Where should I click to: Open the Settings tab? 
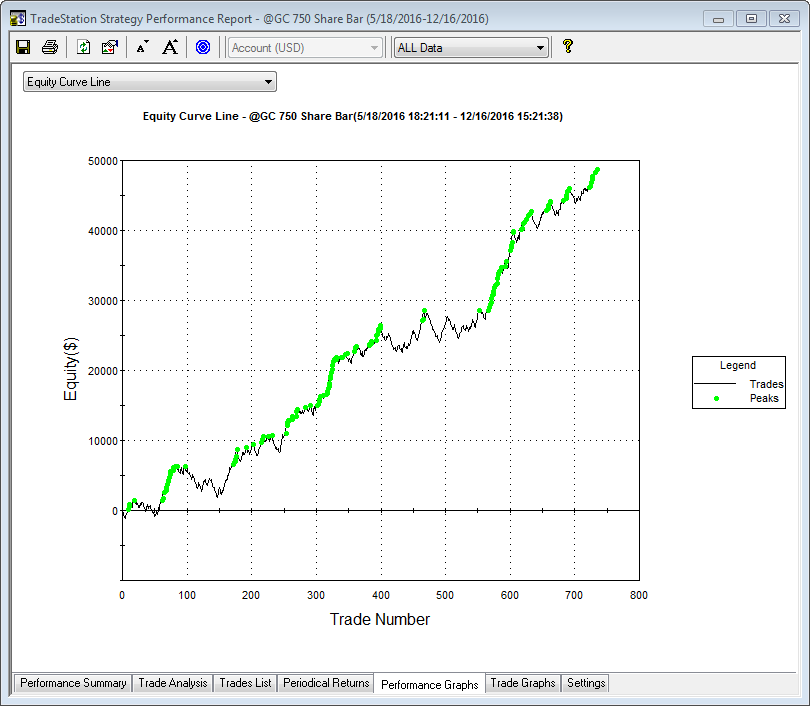click(x=585, y=683)
